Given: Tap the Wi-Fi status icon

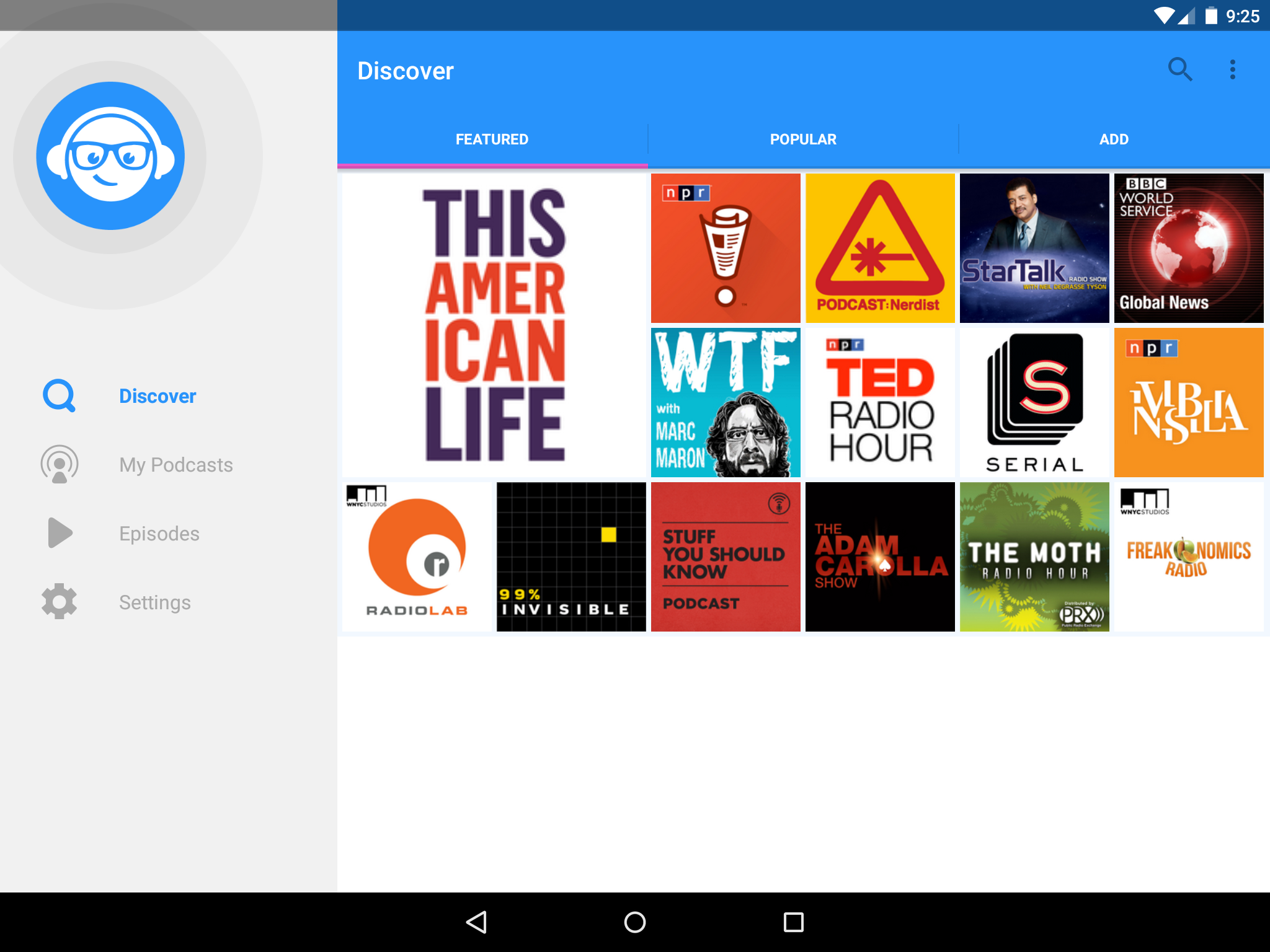Looking at the screenshot, I should point(1164,15).
